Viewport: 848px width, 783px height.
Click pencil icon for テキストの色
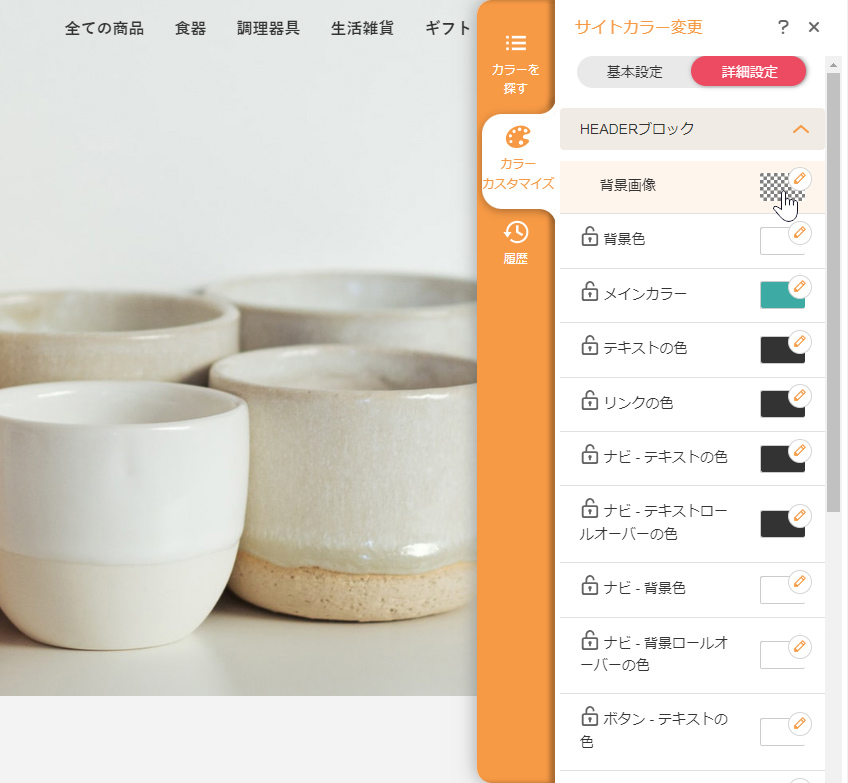click(799, 342)
